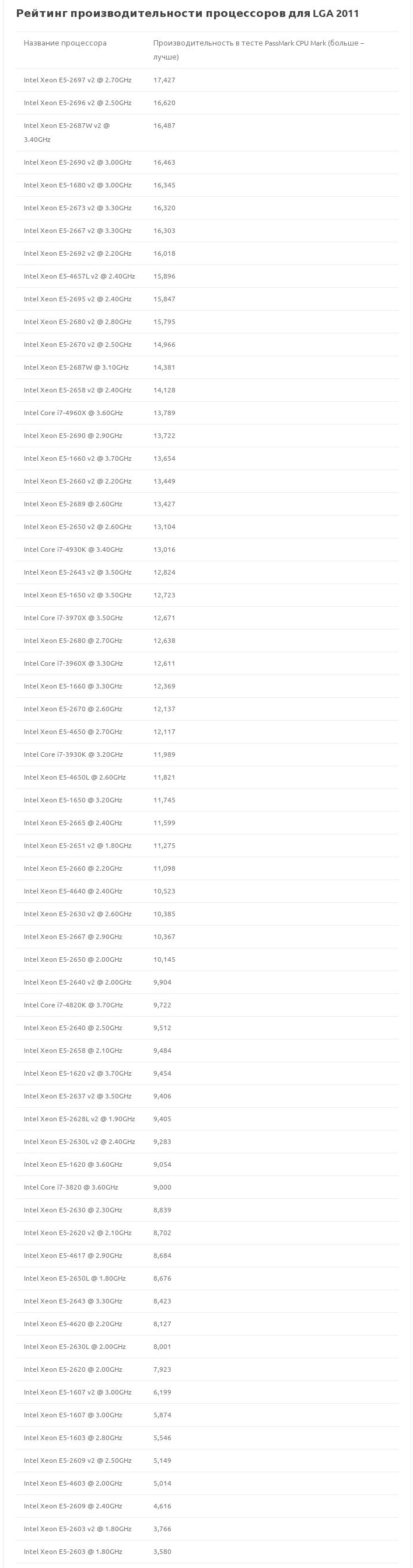Select the Intel Xeon E5-2697 v2 row name
This screenshot has width=413, height=1568.
click(x=77, y=81)
